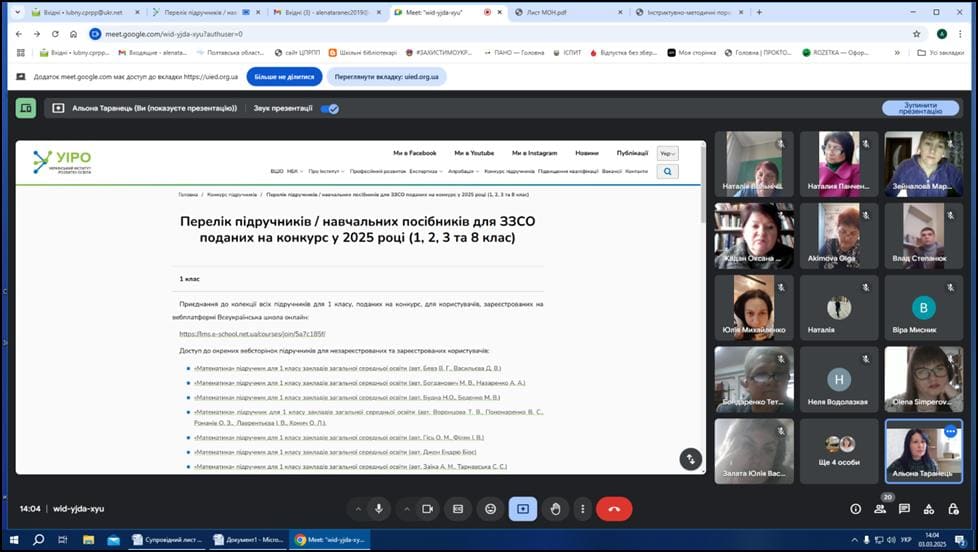Bookmark this page with the star
The height and width of the screenshot is (552, 978).
[x=916, y=34]
